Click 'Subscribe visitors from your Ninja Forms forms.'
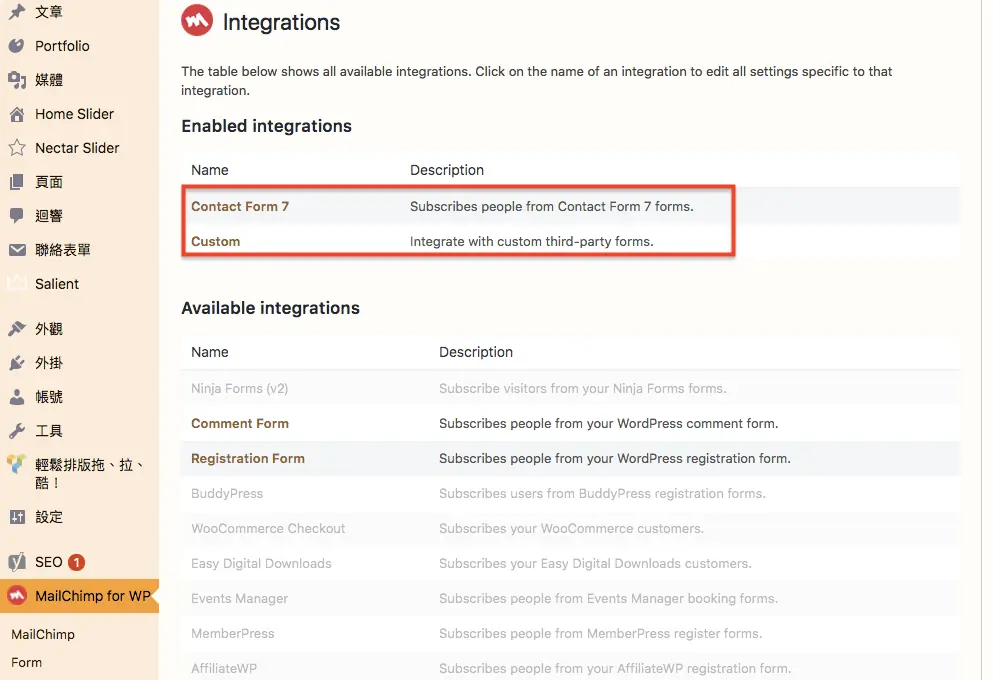The image size is (993, 680). [583, 389]
